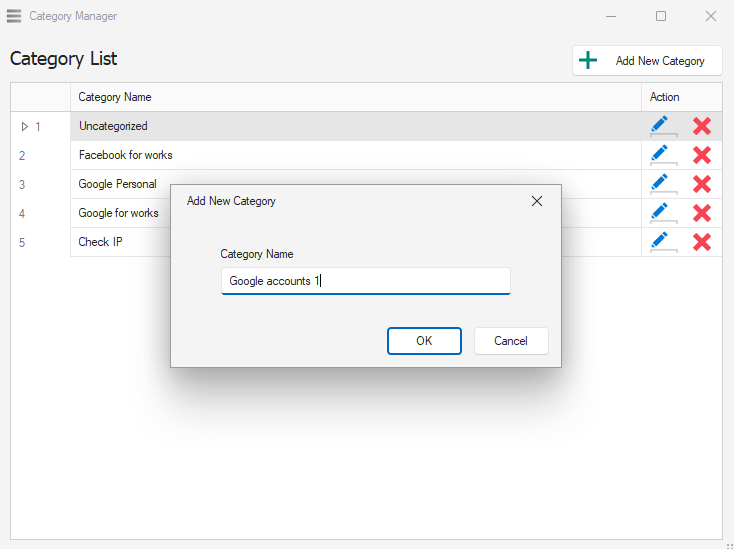Close the Add New Category dialog

coord(537,201)
